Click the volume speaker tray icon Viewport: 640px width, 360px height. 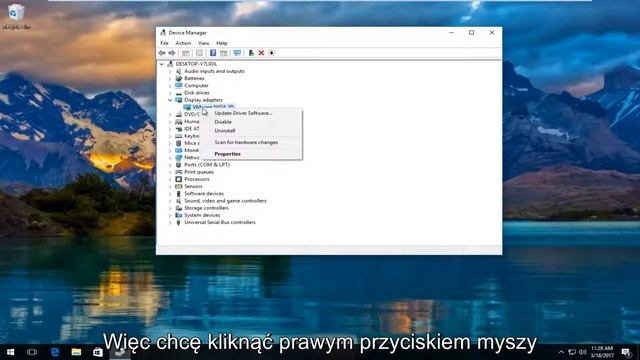pyautogui.click(x=583, y=352)
